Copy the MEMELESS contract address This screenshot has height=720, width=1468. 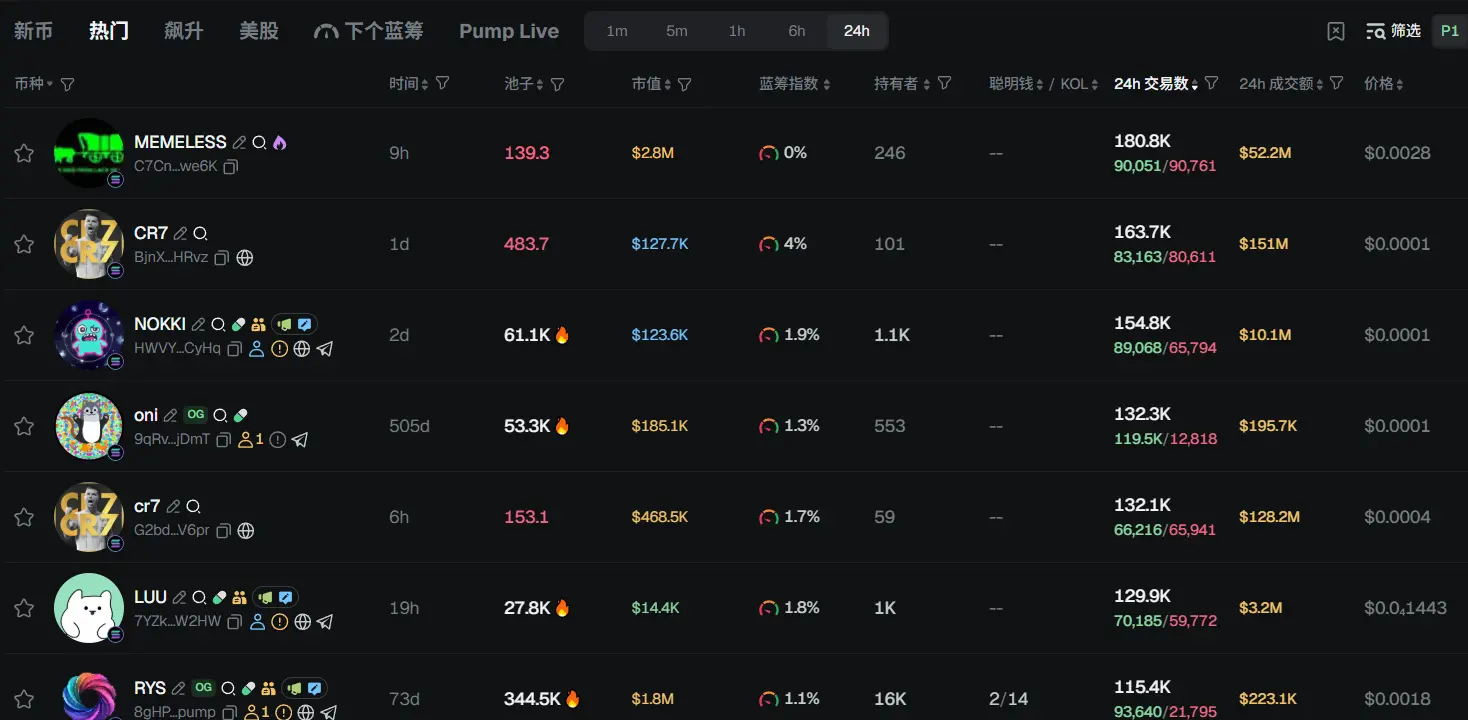click(x=231, y=167)
